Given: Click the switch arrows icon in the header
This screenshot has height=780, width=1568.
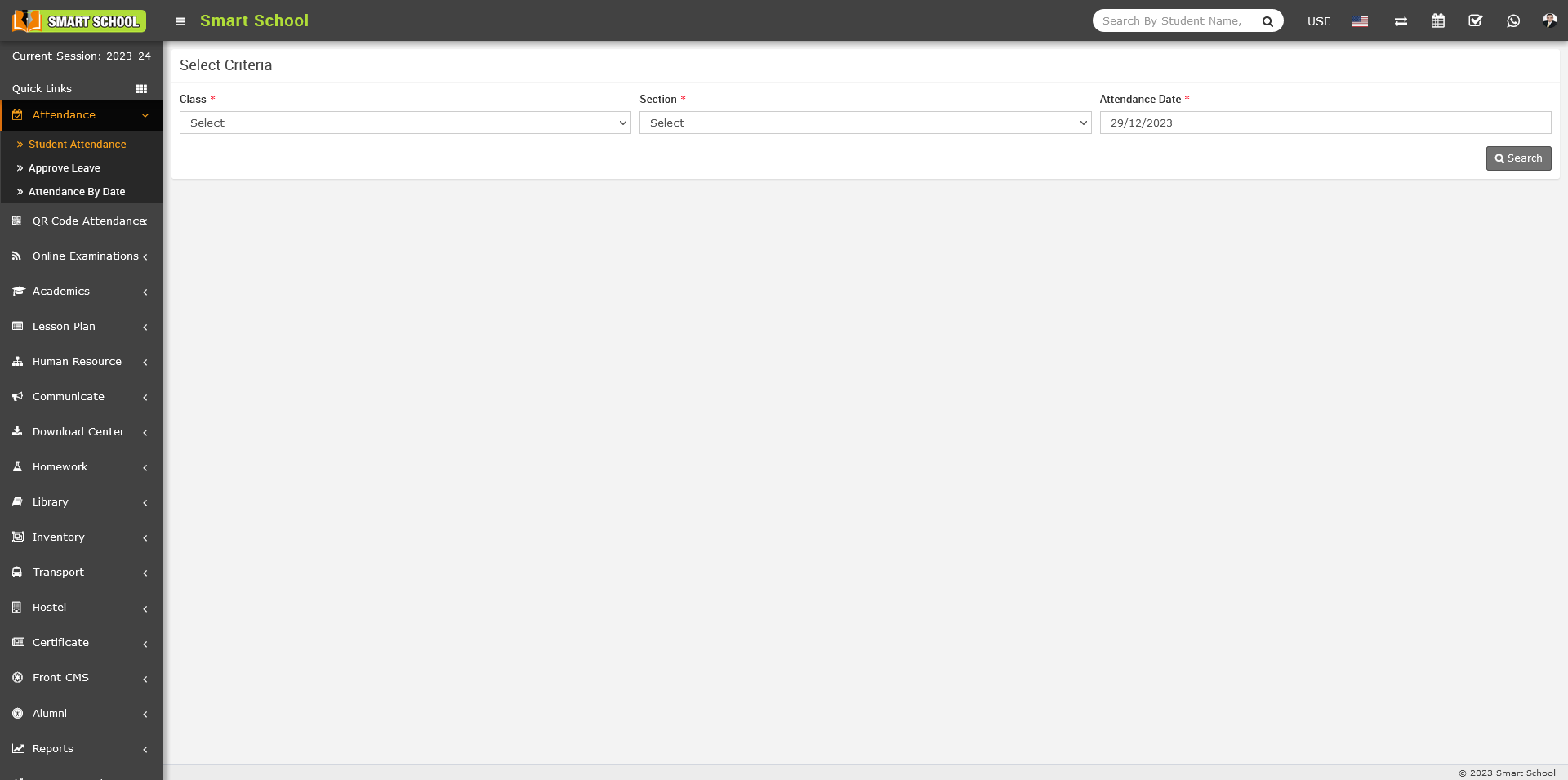Looking at the screenshot, I should click(1401, 21).
